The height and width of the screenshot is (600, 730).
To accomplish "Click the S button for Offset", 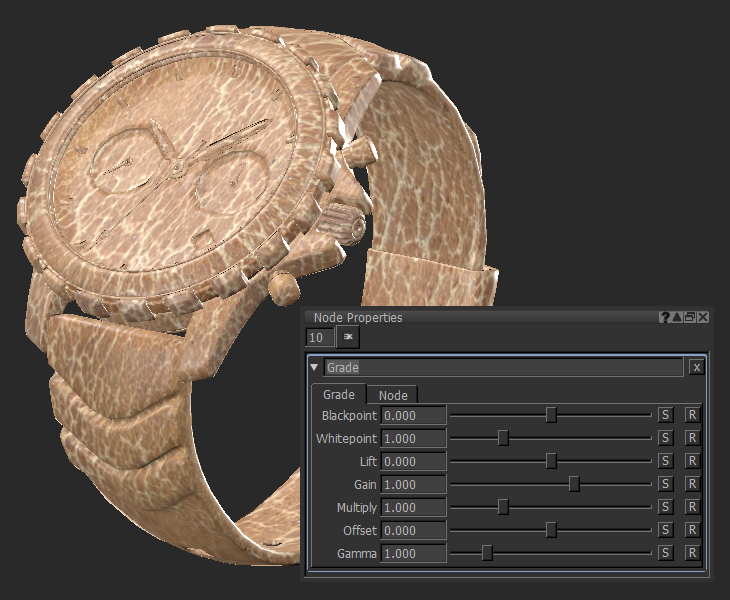I will pos(666,530).
